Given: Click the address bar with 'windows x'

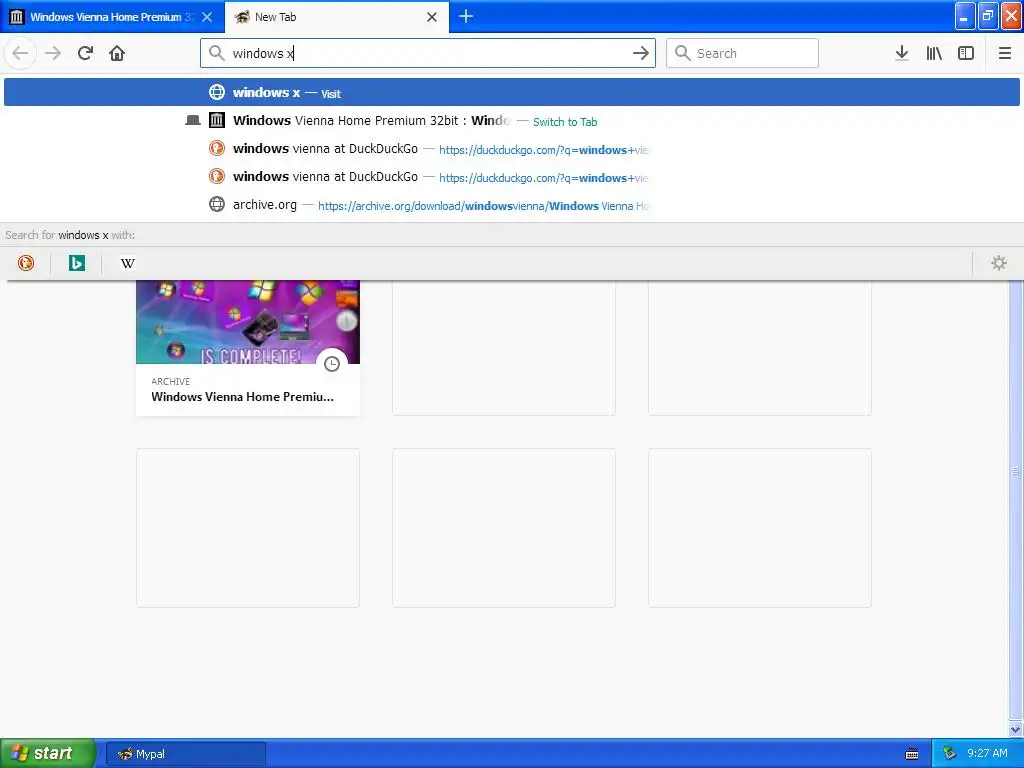Looking at the screenshot, I should click(428, 53).
